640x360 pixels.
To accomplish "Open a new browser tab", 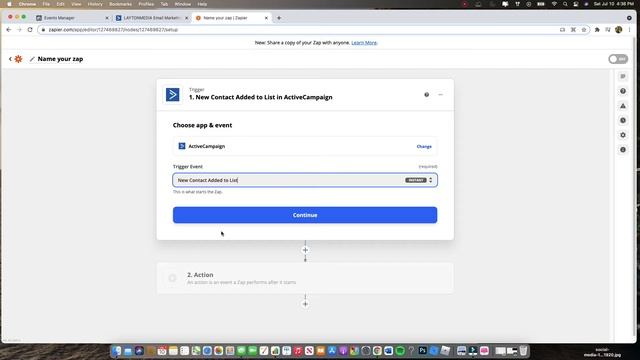I will 279,18.
